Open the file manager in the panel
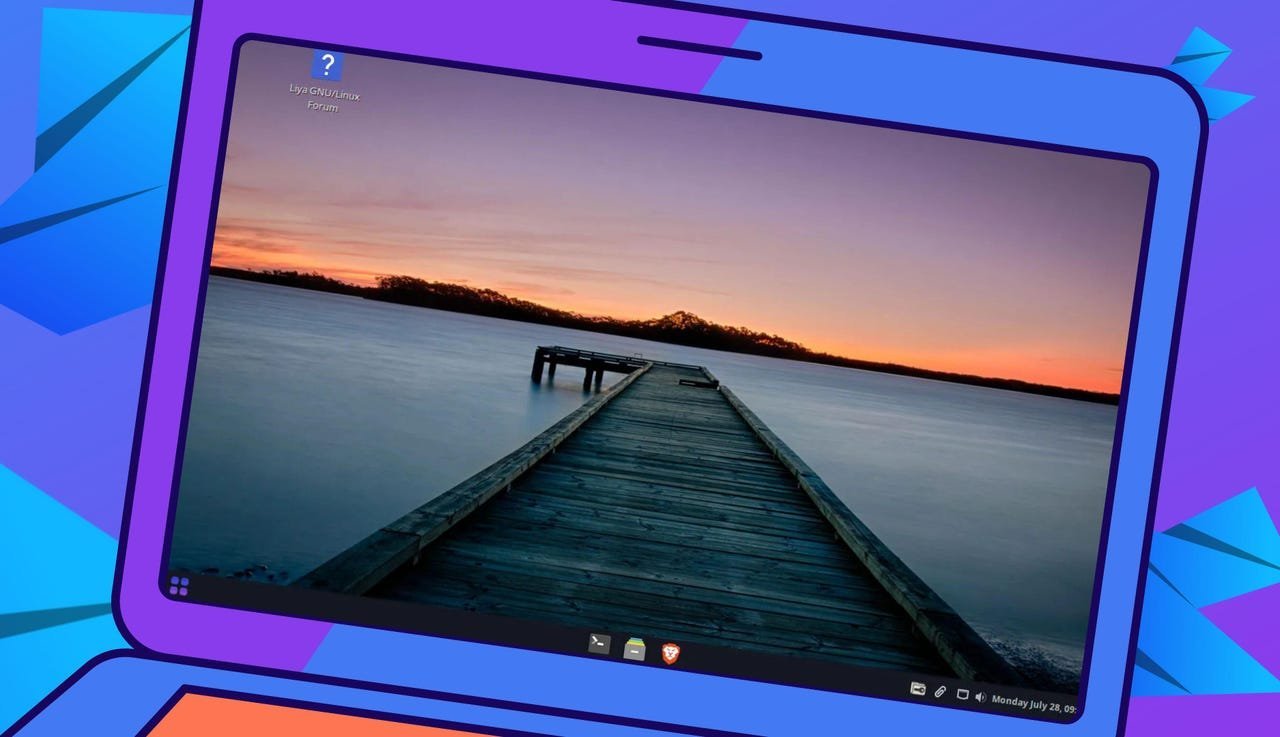This screenshot has height=737, width=1280. [x=634, y=649]
